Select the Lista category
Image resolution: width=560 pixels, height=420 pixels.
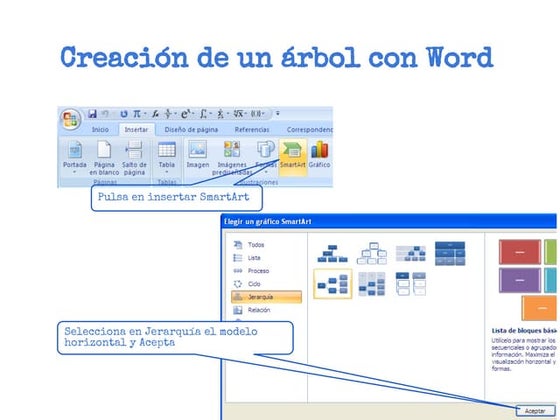[x=254, y=258]
